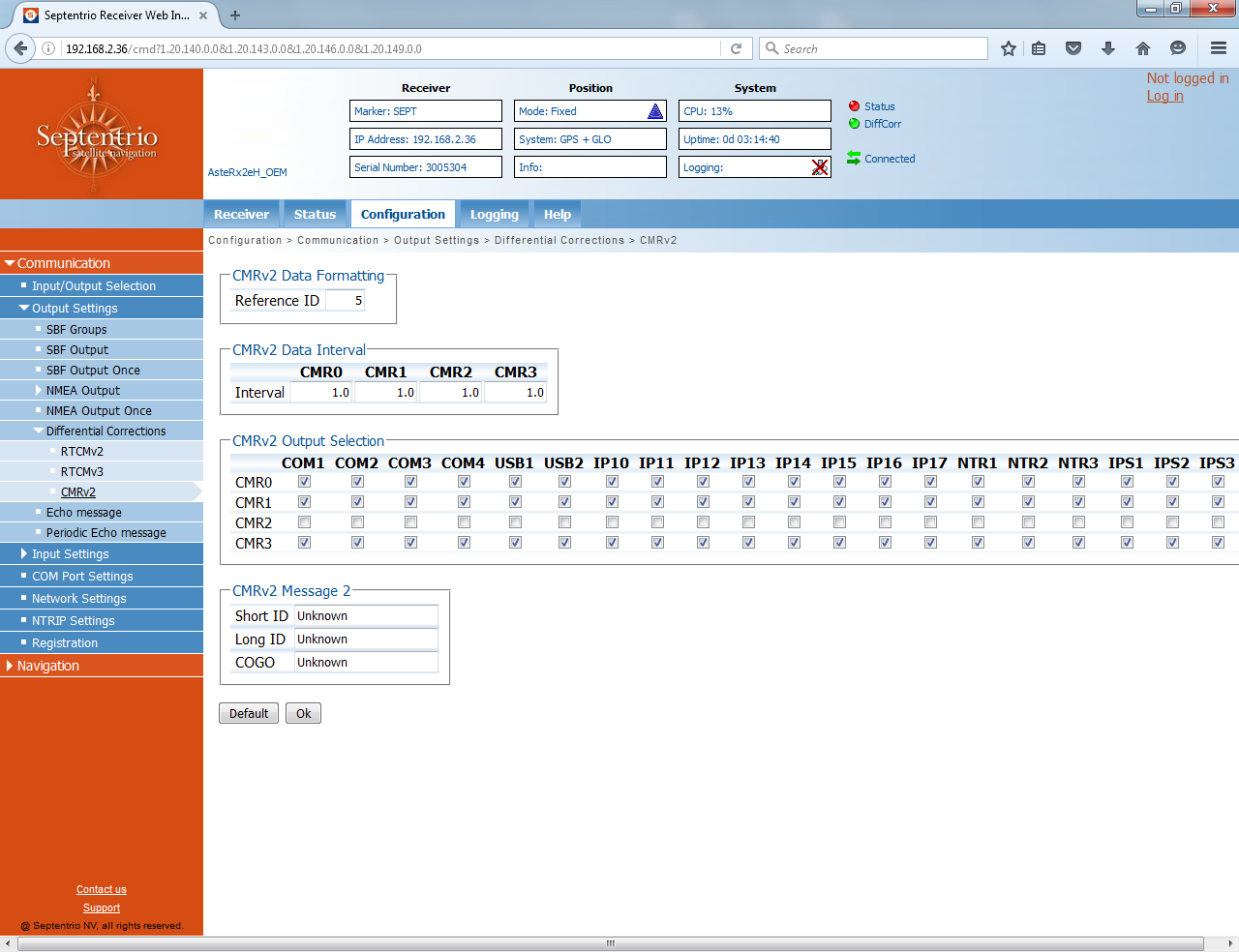Switch to the Receiver tab
Viewport: 1239px width, 952px height.
click(x=241, y=215)
